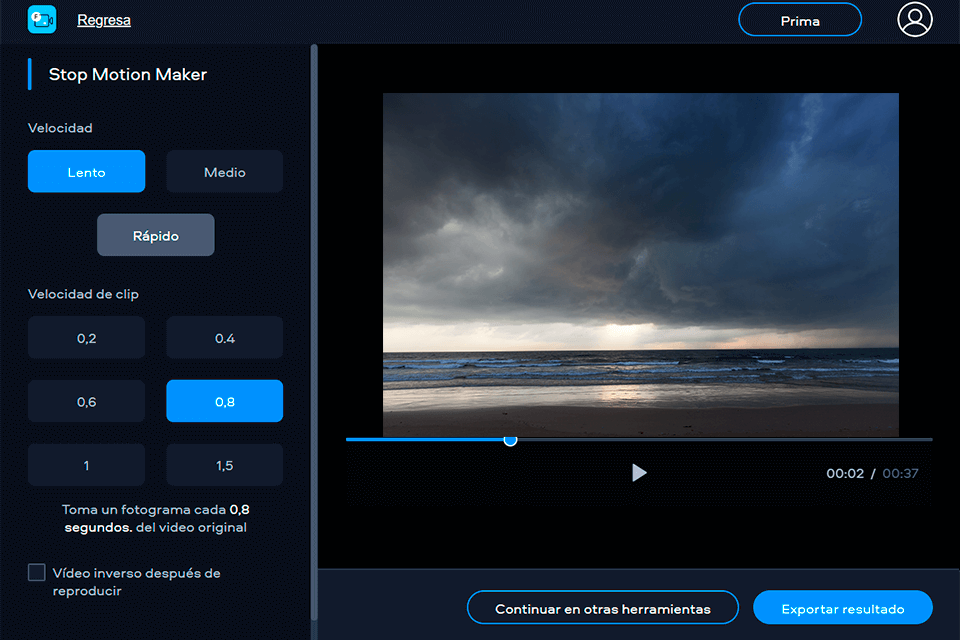Select the Medio speed option
The width and height of the screenshot is (960, 640).
tap(224, 171)
